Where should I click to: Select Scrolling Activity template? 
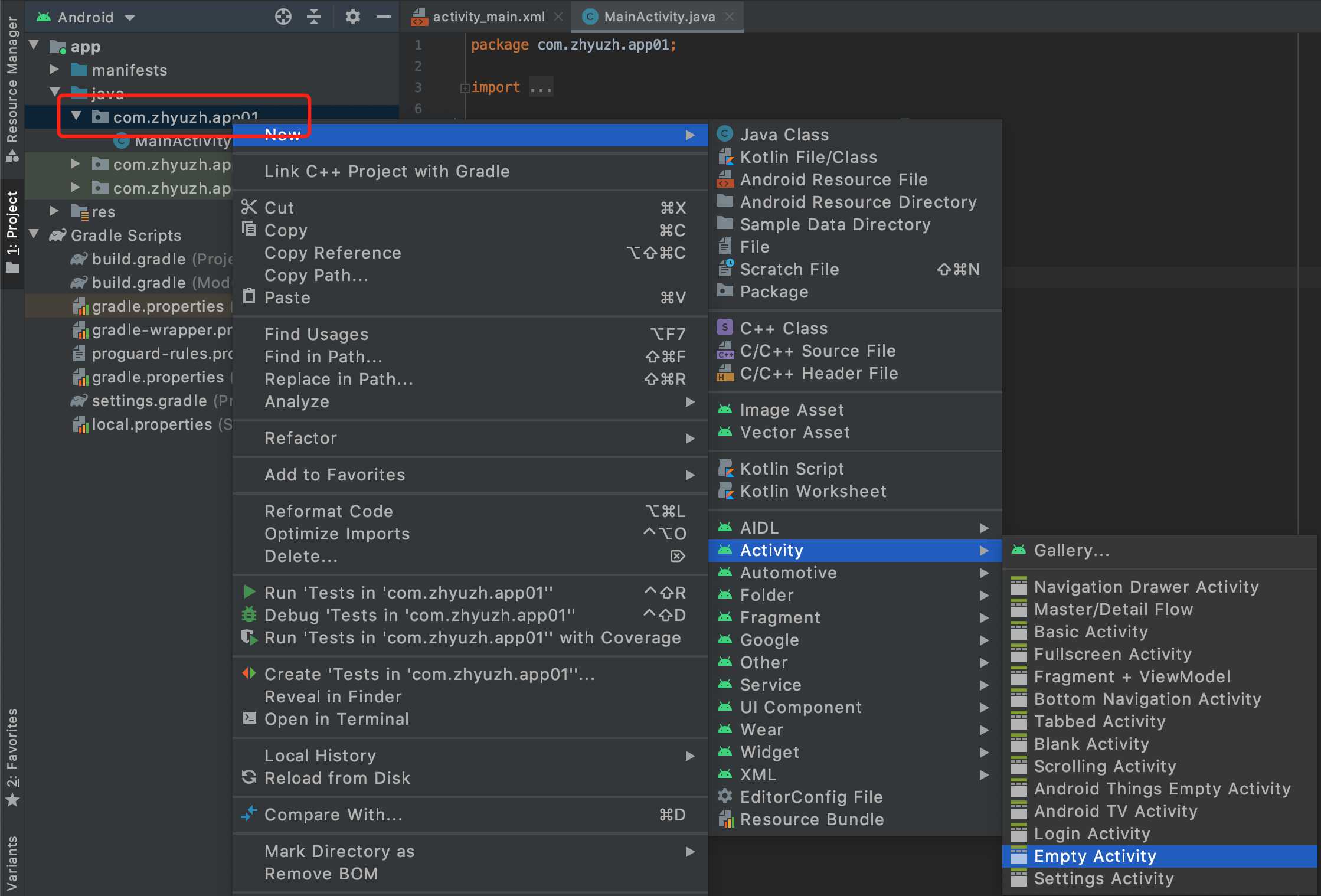[x=1160, y=766]
